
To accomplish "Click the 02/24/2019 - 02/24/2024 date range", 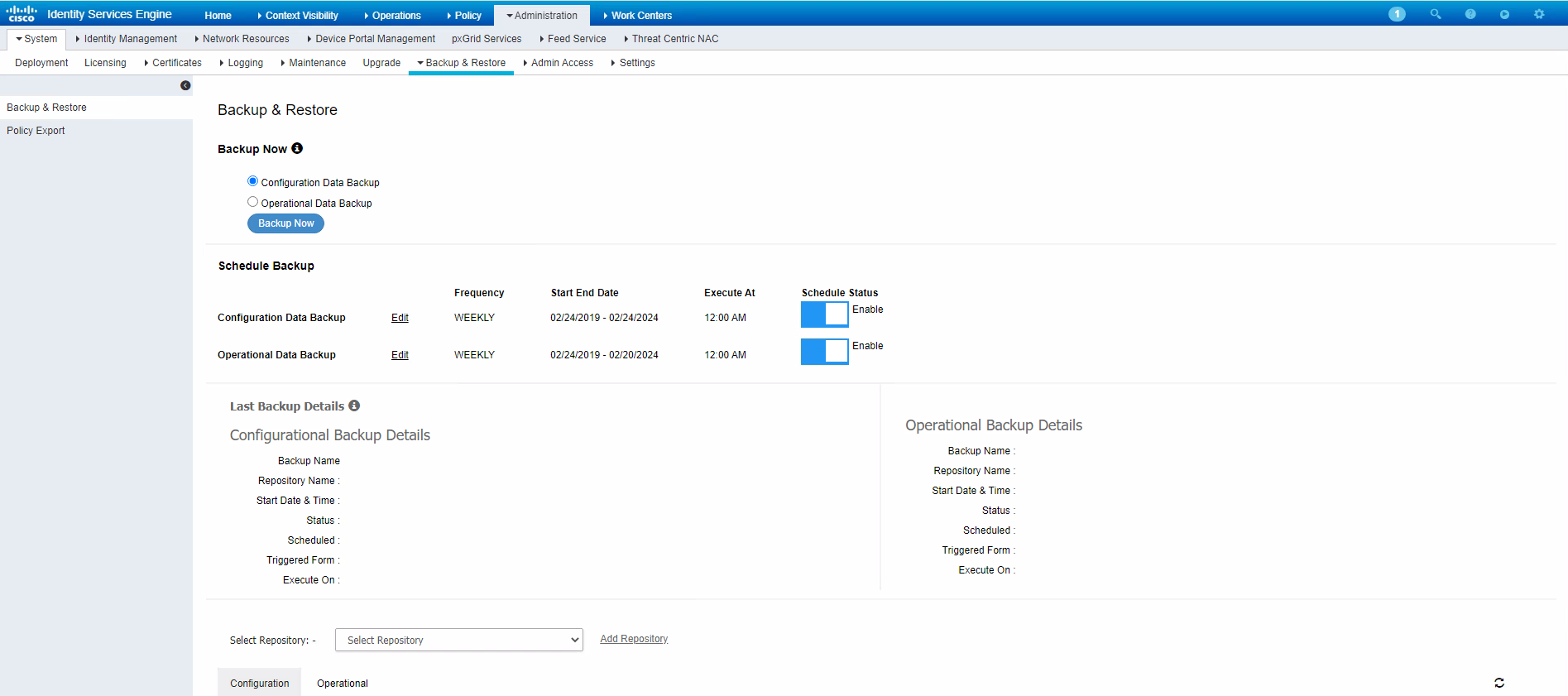I will click(604, 318).
